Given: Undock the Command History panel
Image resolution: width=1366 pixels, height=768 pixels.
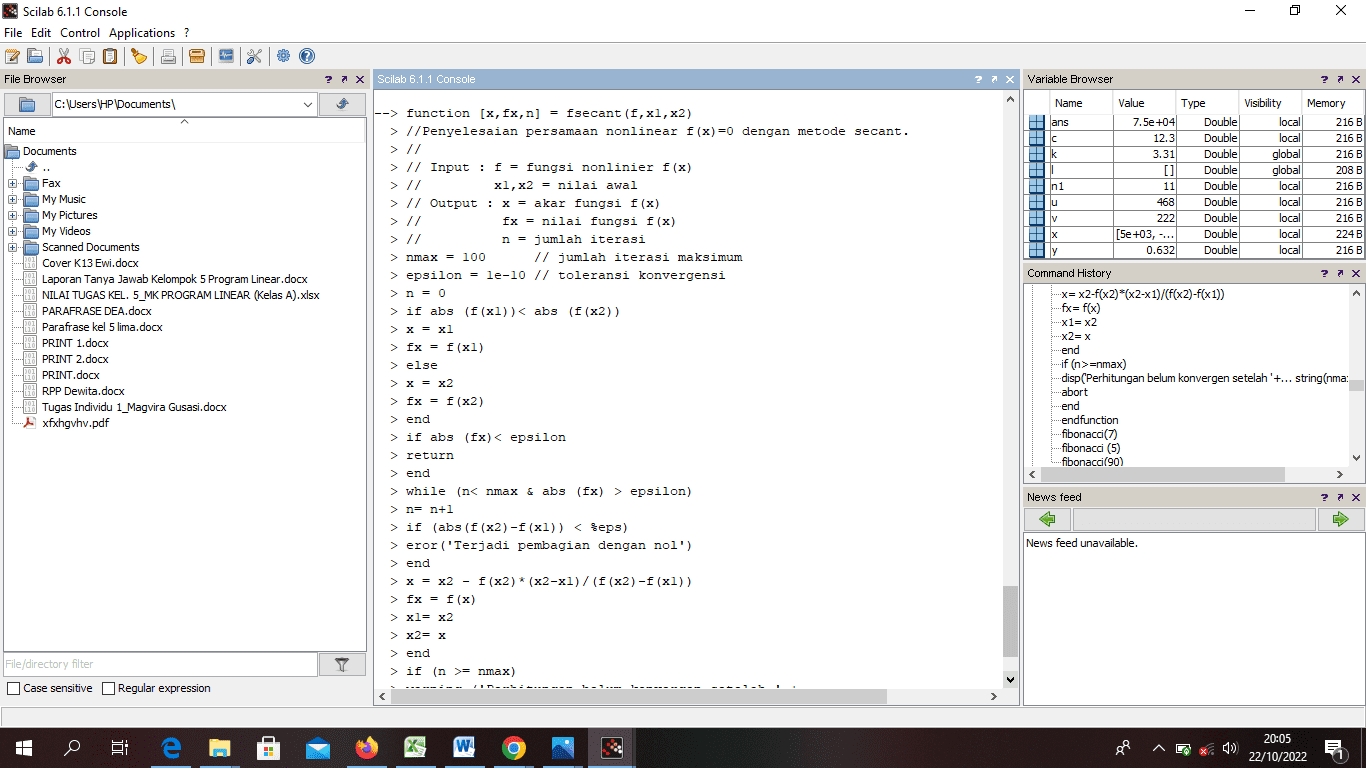Looking at the screenshot, I should pos(1340,273).
